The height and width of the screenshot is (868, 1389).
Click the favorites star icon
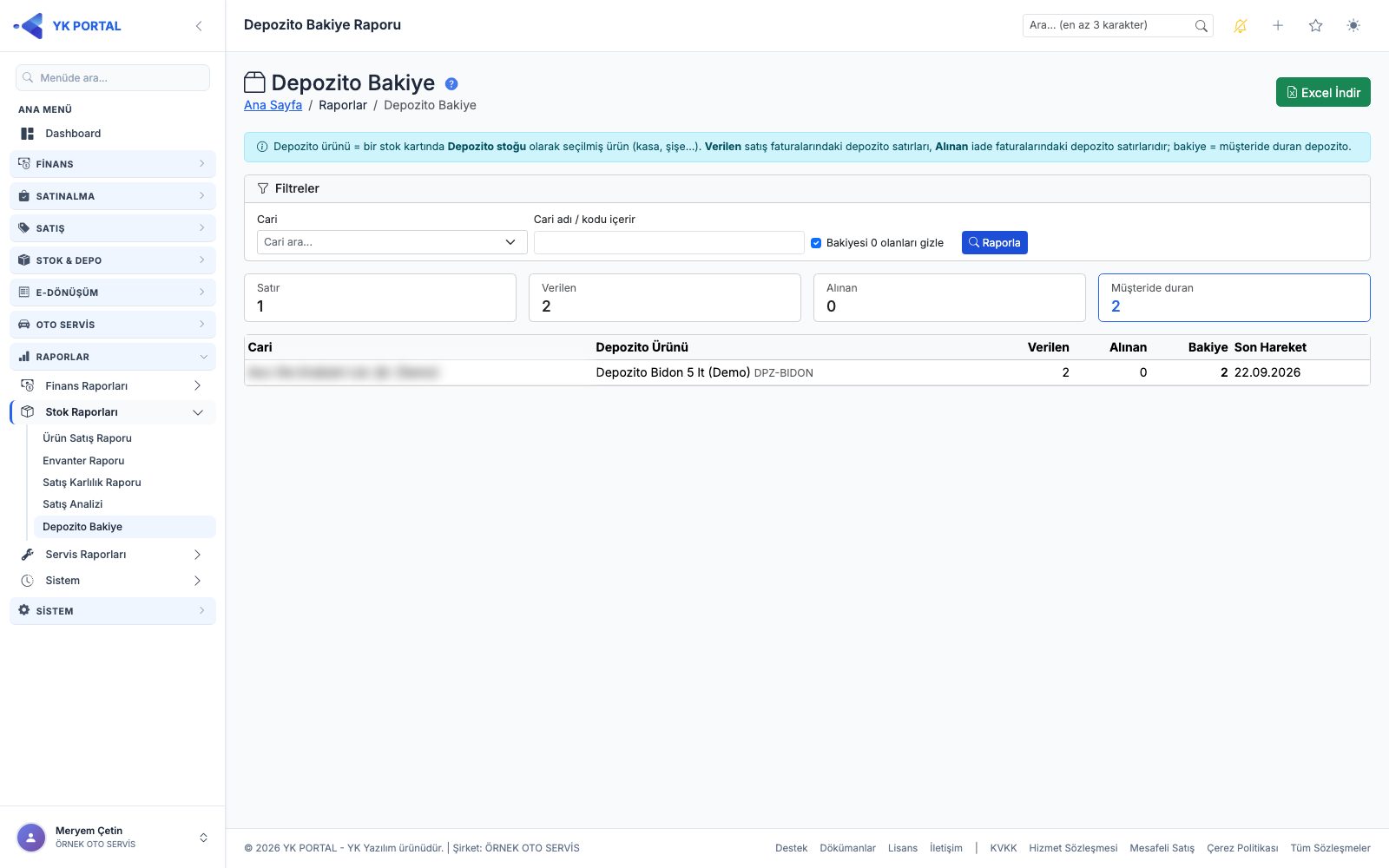[x=1315, y=26]
